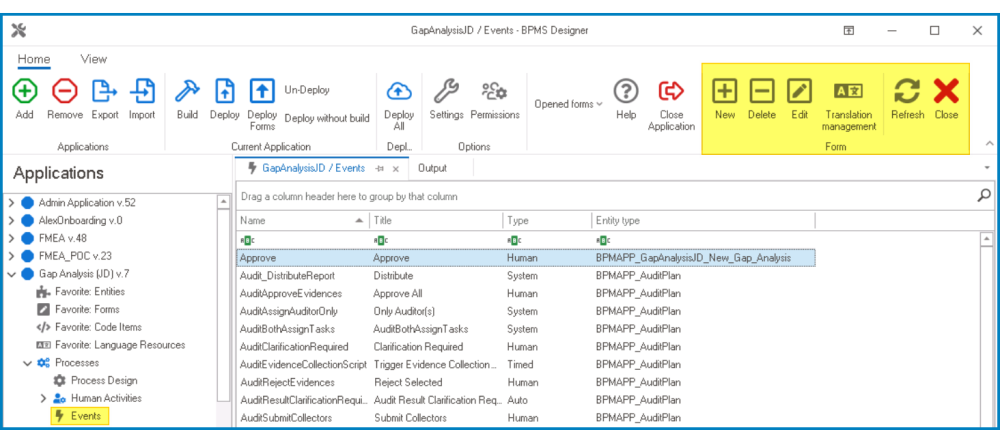Pin the GapAnalysisJD / Events tab

379,168
